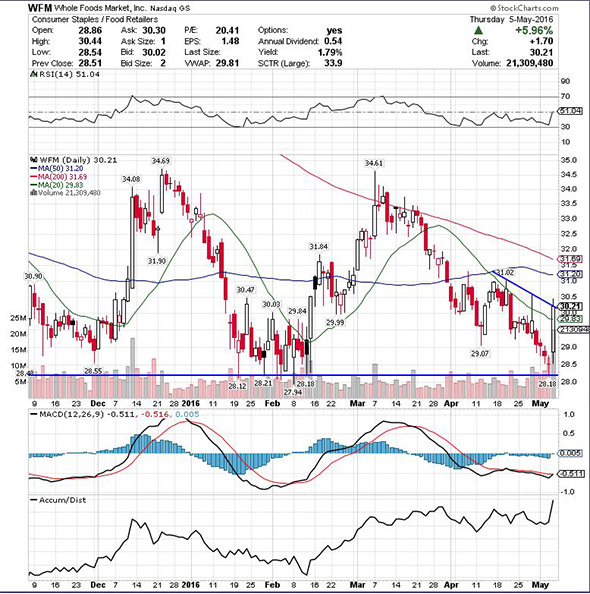
Task: Click the VWAP value 29.81
Action: click(x=227, y=63)
